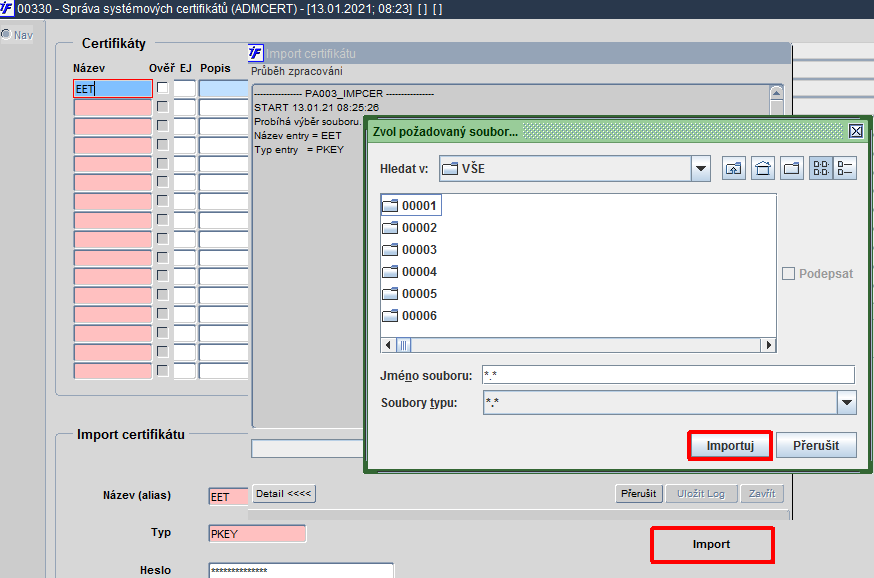874x578 pixels.
Task: Check the Ověř box in the EET row
Action: pos(162,88)
